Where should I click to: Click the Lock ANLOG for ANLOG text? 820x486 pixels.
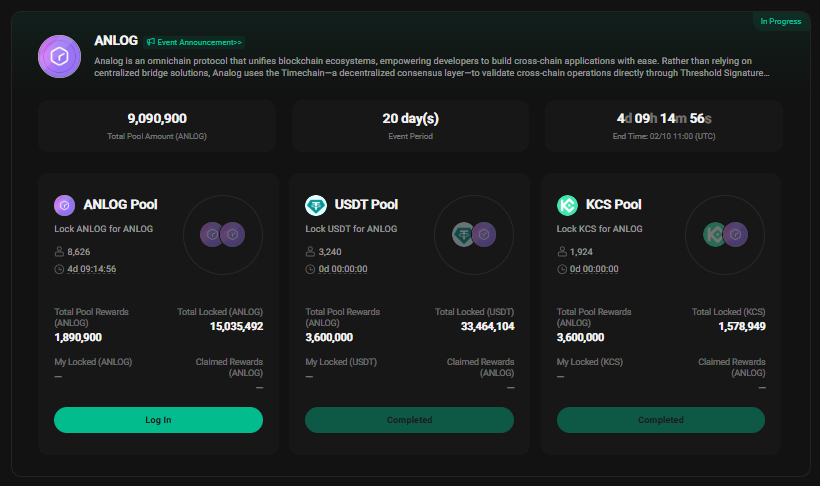point(104,229)
